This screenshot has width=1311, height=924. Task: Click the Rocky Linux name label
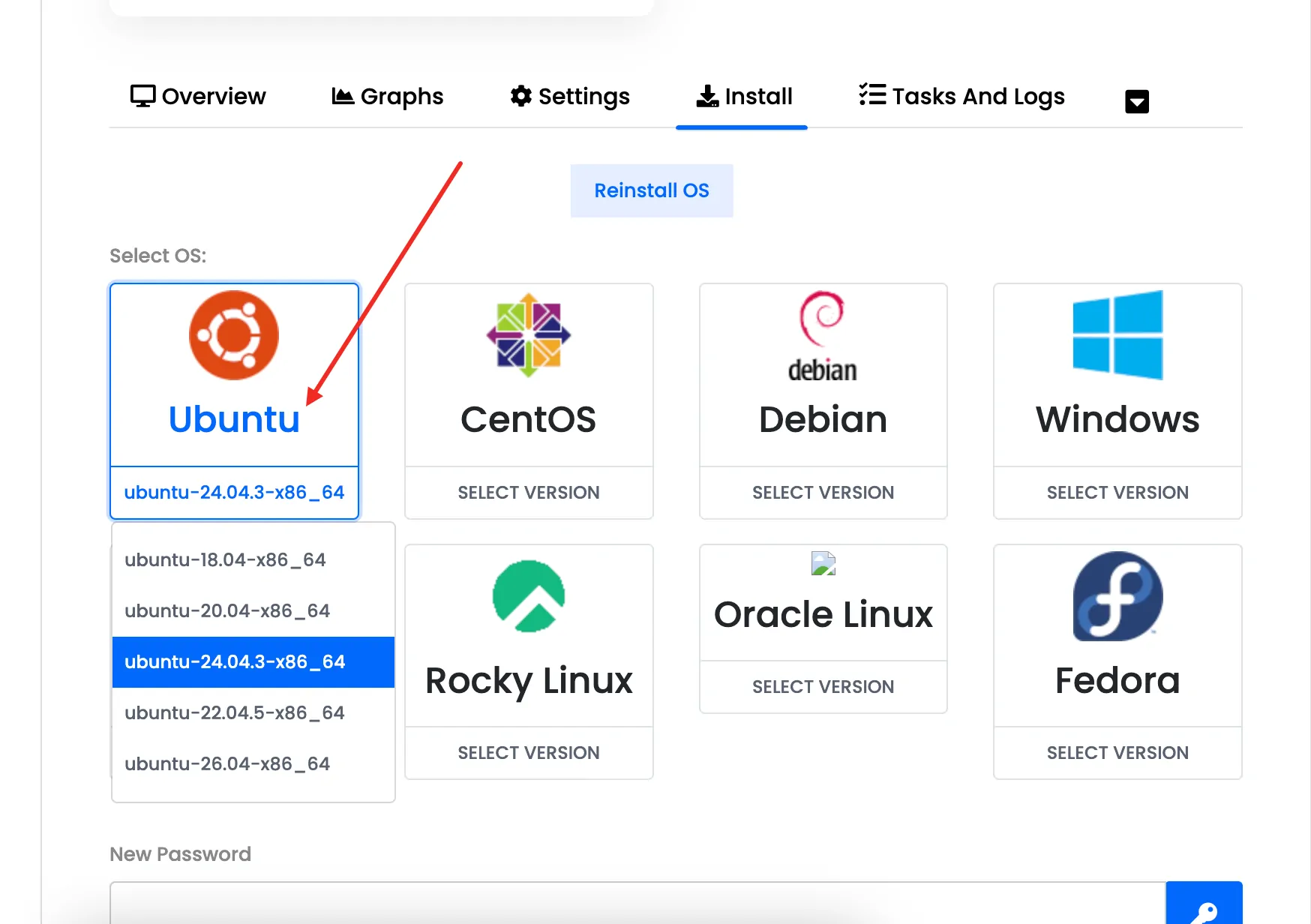(529, 681)
